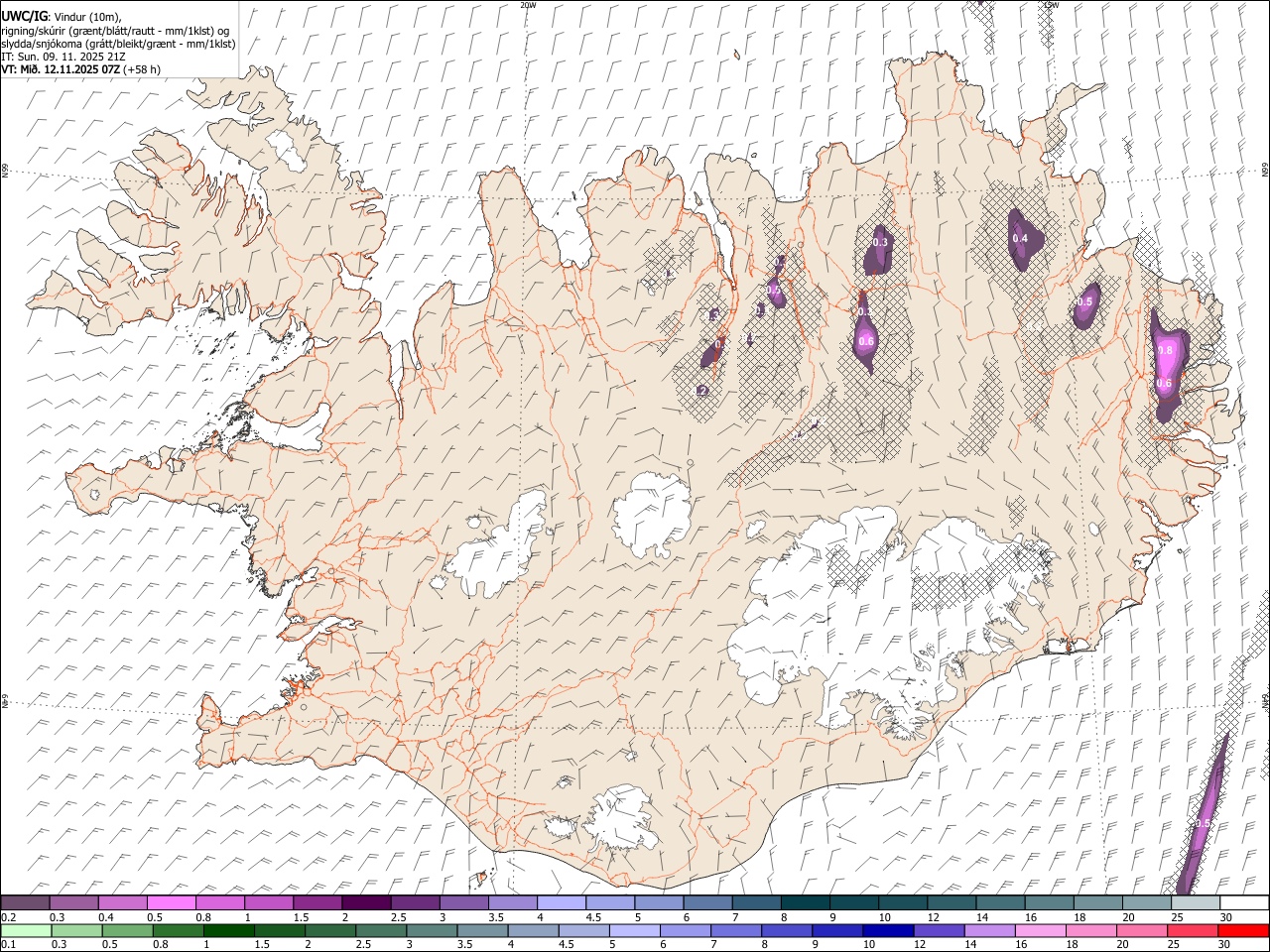
Task: Click the magenta 0.8 swatch in upper legend
Action: 220,902
